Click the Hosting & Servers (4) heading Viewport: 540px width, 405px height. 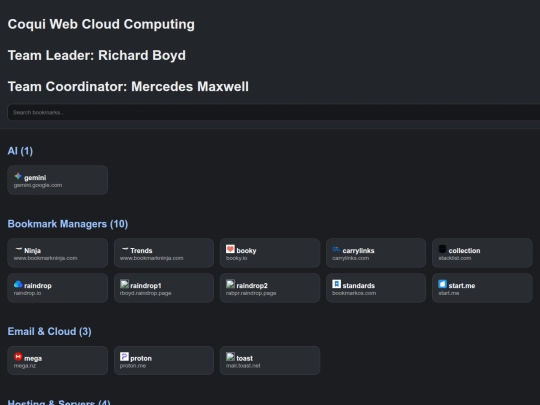point(59,402)
